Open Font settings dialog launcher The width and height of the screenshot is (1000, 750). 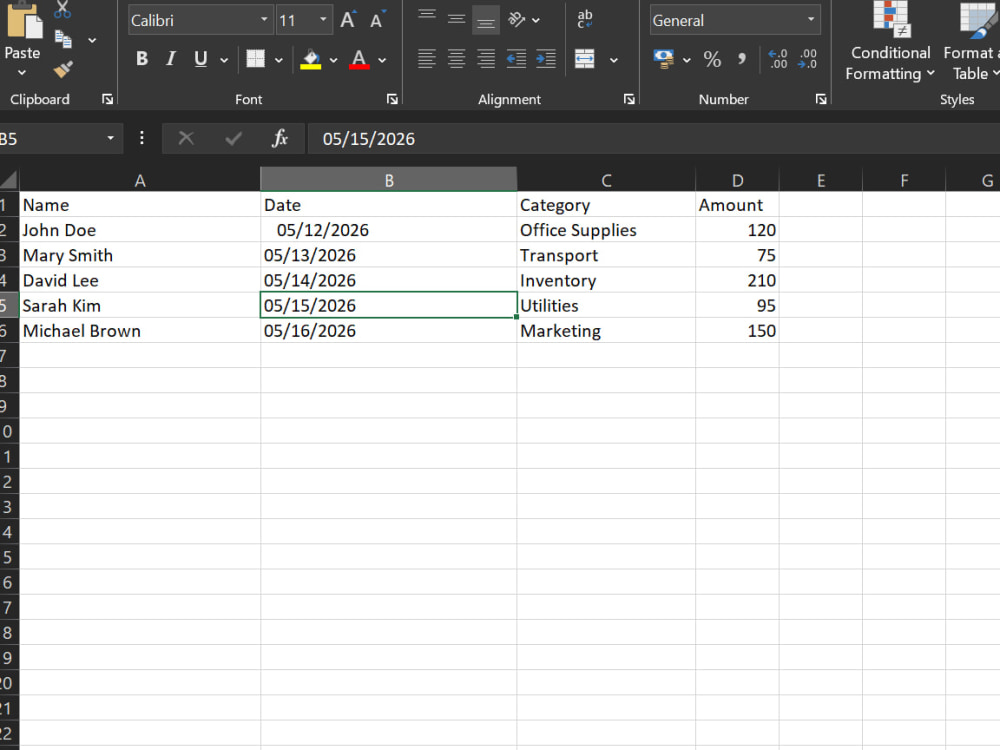(392, 99)
